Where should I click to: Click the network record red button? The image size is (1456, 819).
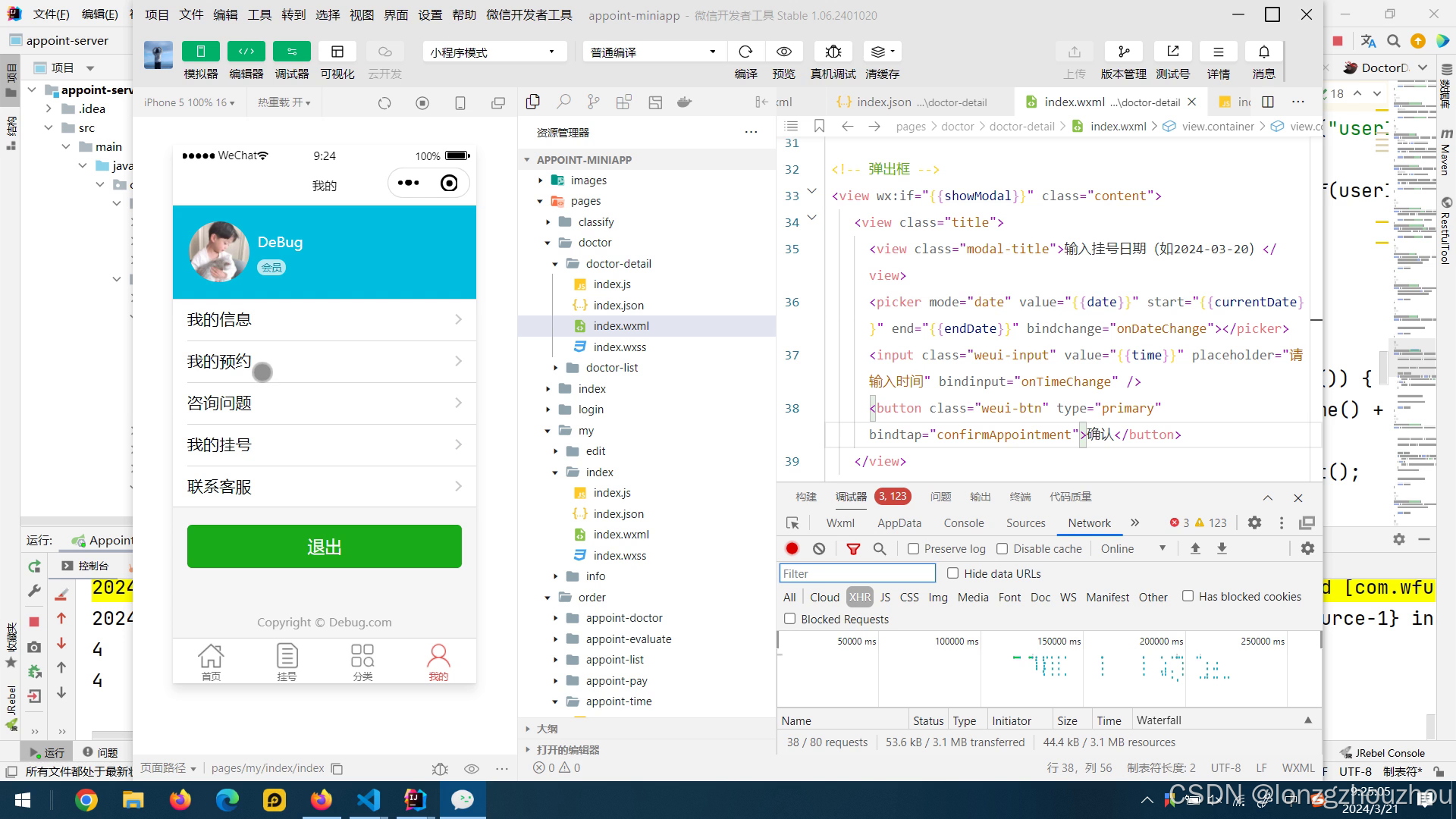coord(792,548)
